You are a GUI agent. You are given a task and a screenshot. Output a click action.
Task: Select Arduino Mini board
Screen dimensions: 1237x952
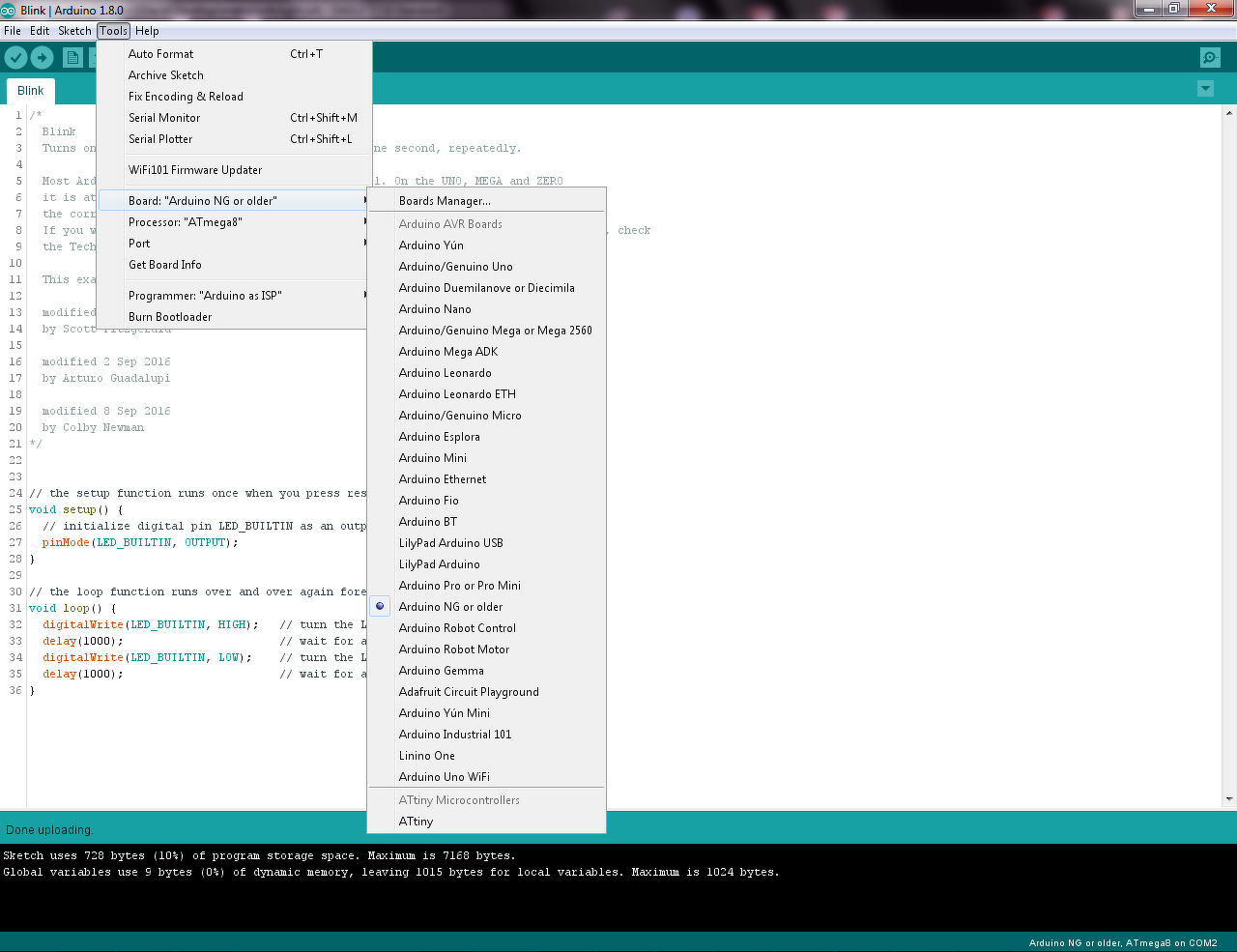coord(487,458)
